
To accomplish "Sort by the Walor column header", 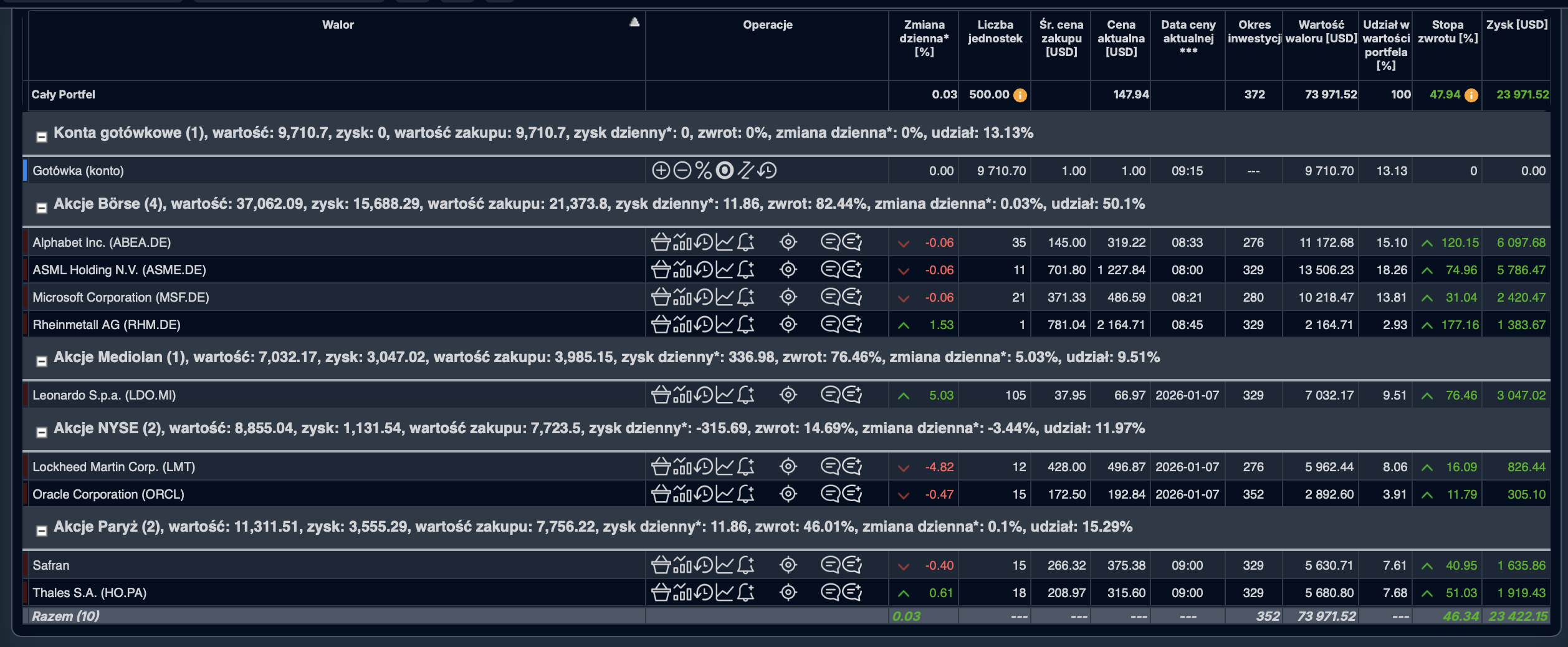I will pyautogui.click(x=338, y=25).
